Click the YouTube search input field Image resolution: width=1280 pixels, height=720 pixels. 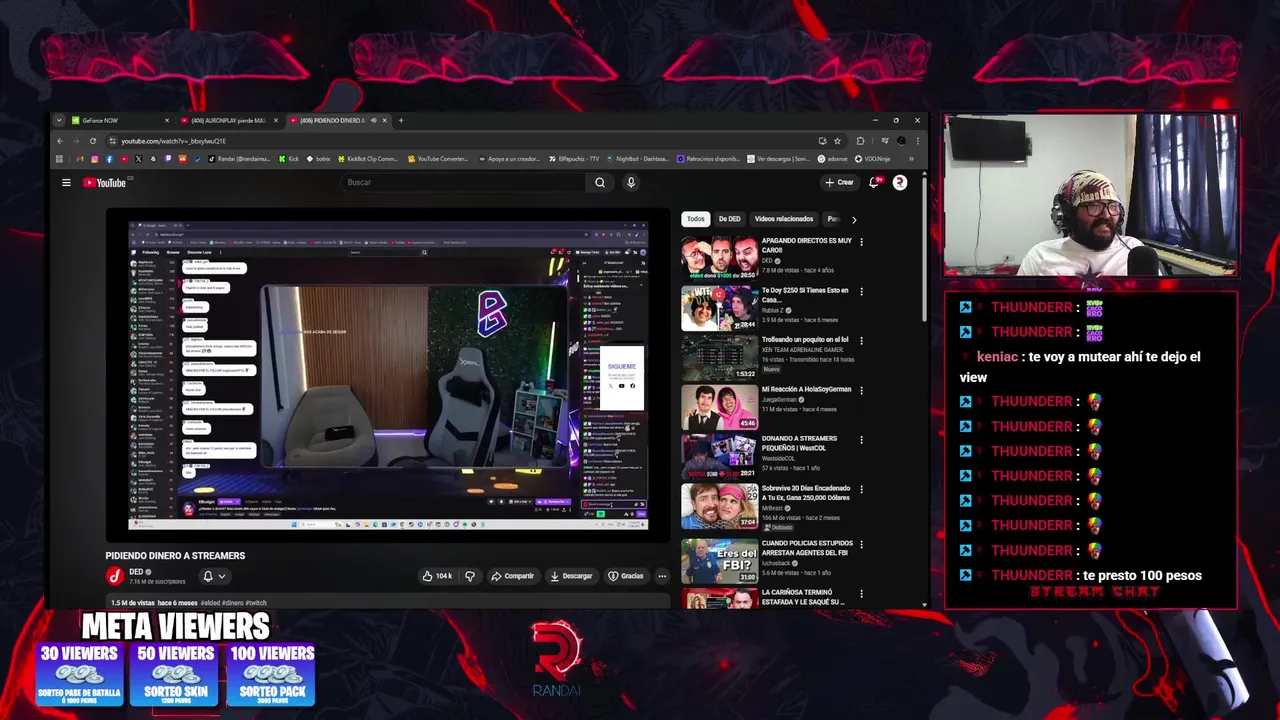pyautogui.click(x=463, y=182)
